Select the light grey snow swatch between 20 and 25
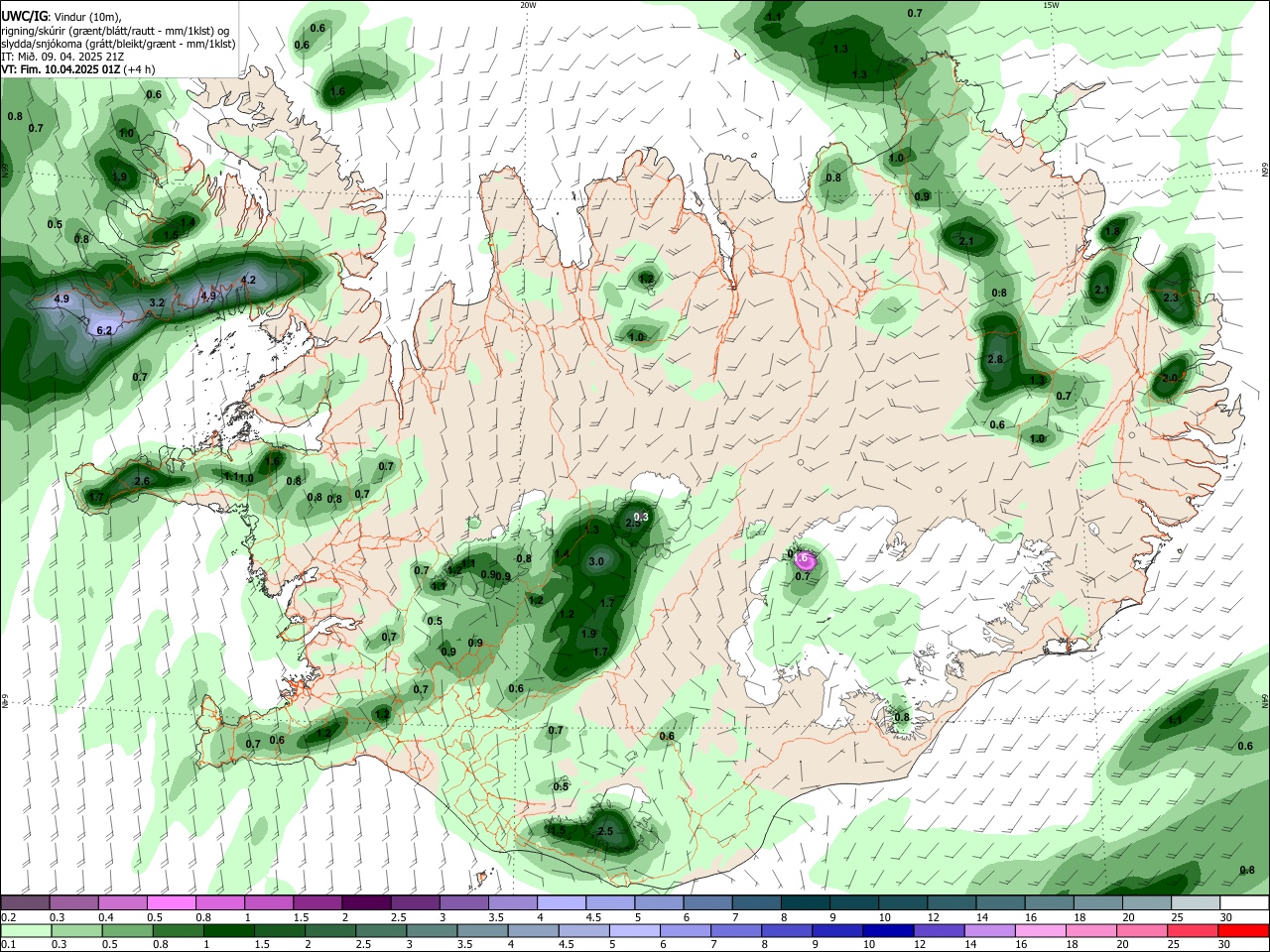 (x=1147, y=903)
